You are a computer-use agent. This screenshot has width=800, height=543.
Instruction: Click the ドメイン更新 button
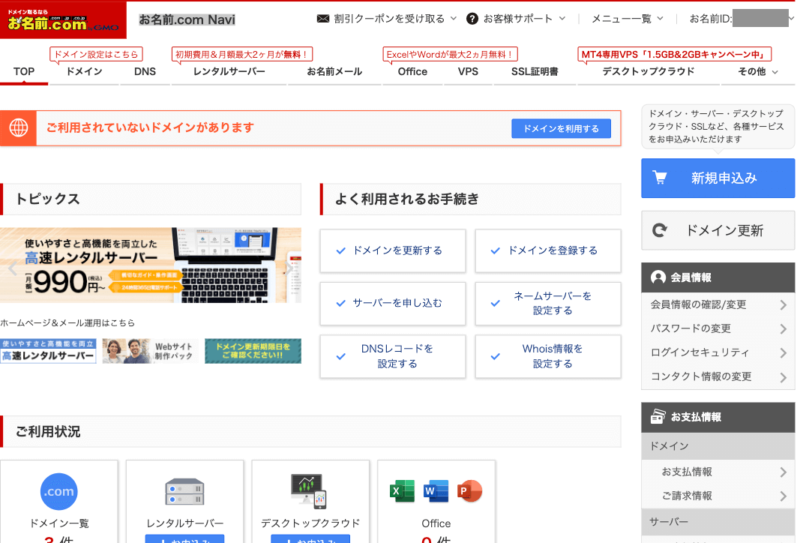pyautogui.click(x=718, y=230)
